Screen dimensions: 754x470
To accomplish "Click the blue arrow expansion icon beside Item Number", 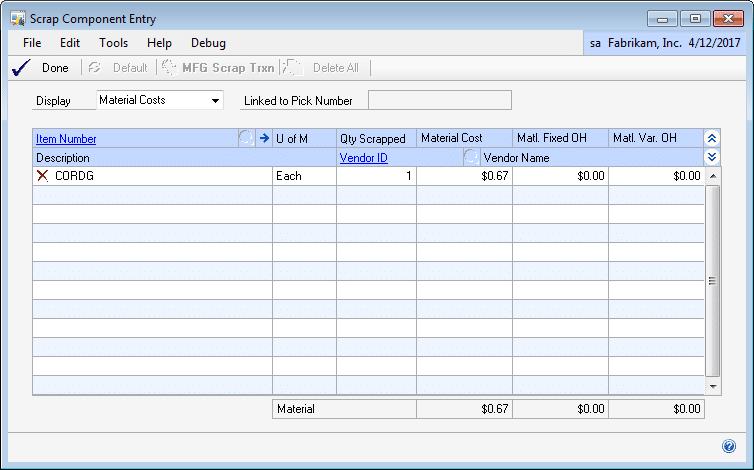I will tap(264, 139).
